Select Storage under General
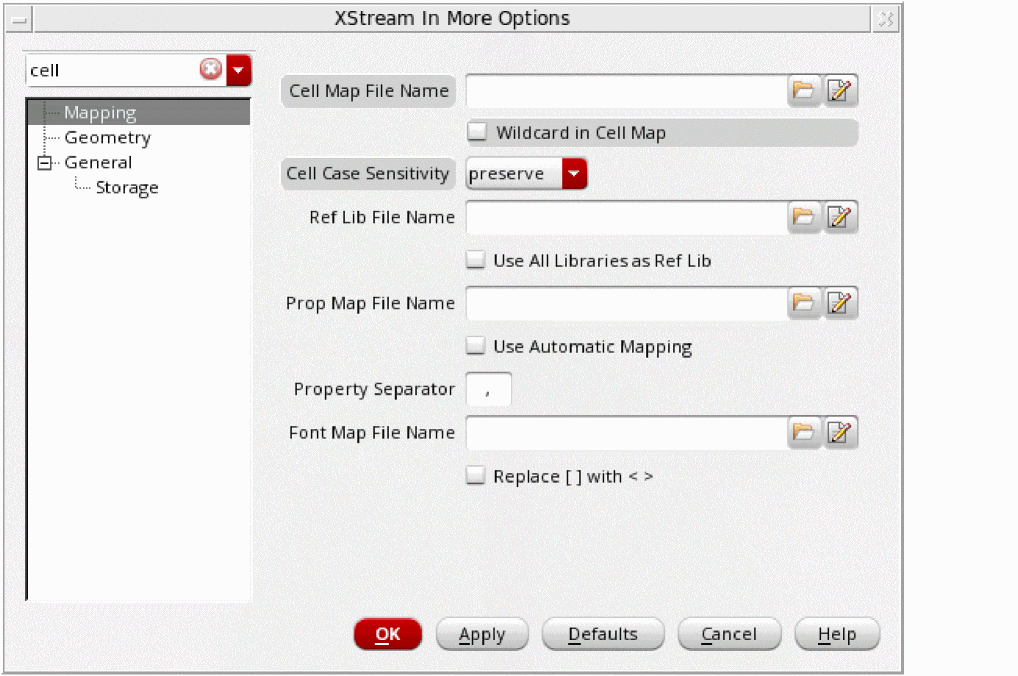This screenshot has width=1018, height=676. [127, 188]
